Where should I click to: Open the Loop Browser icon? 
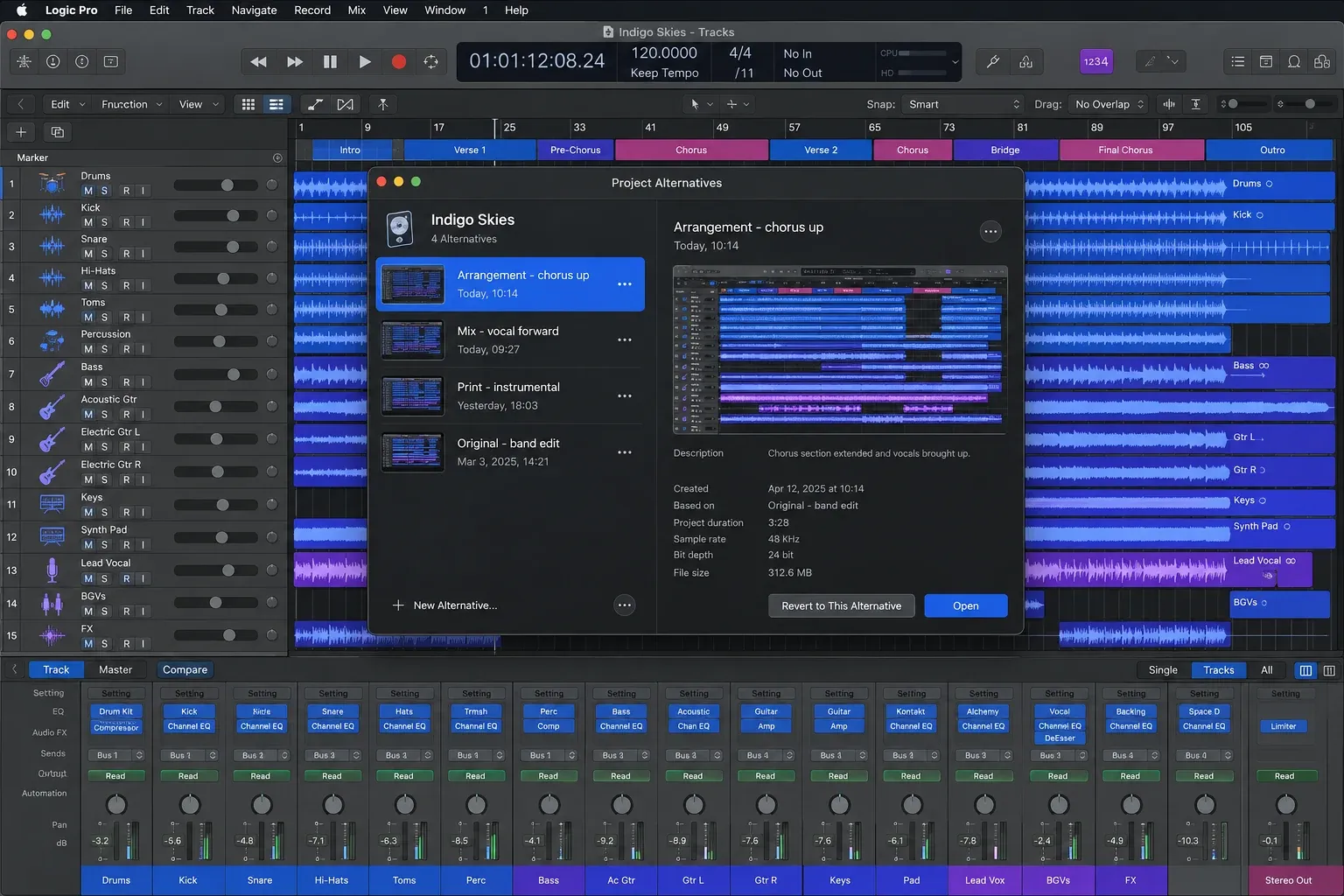coord(1294,61)
